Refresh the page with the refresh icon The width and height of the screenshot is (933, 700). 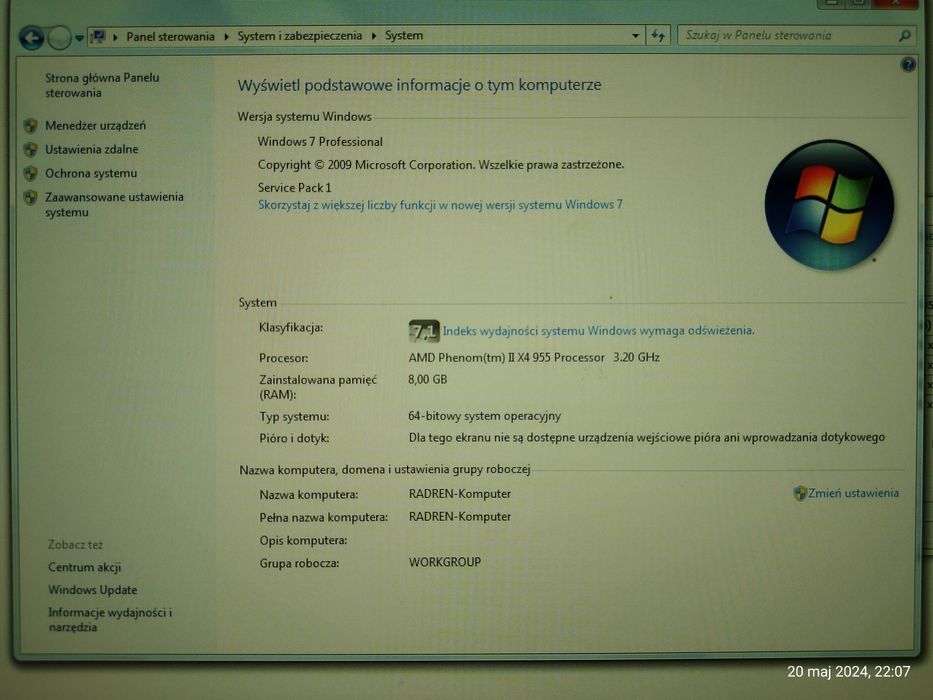coord(658,36)
